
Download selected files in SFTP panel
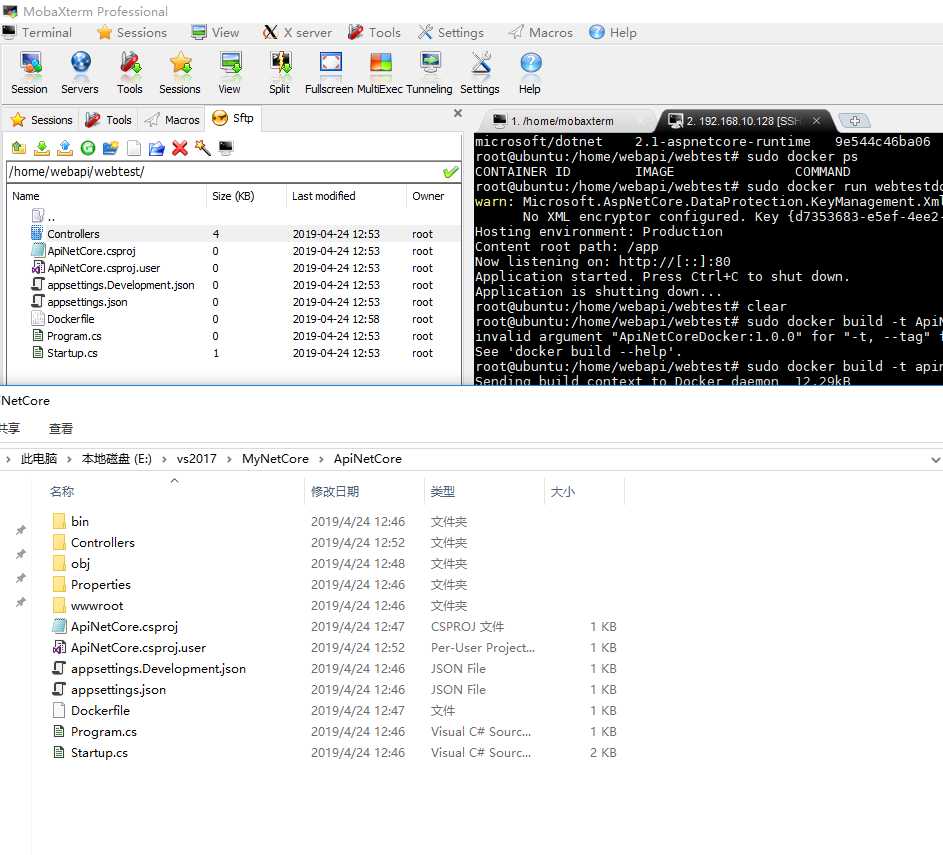(x=41, y=147)
